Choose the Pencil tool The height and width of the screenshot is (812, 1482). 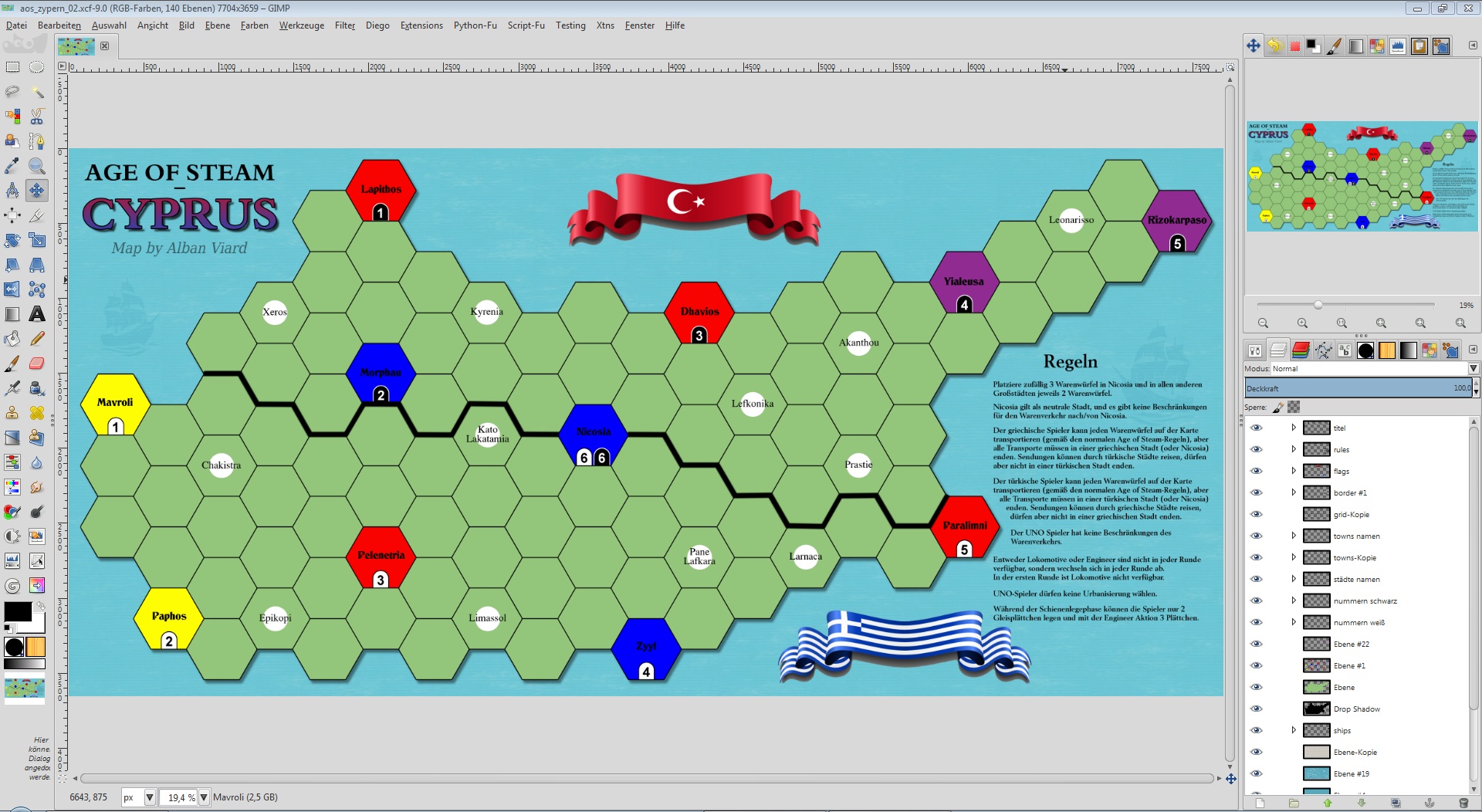click(36, 339)
